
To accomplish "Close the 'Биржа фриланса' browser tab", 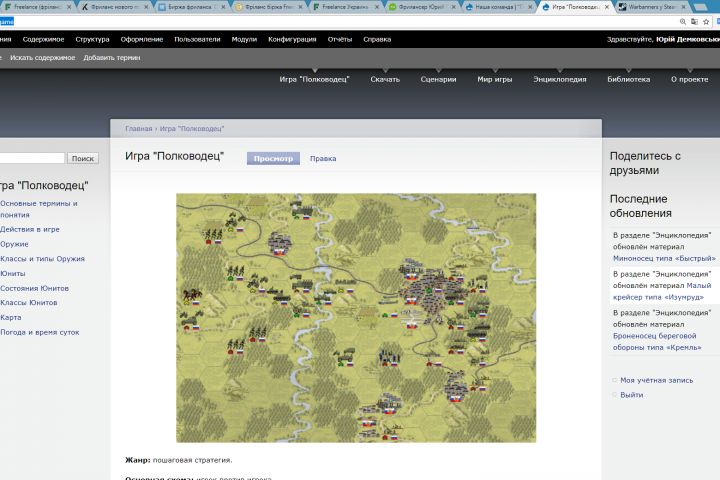I will click(x=223, y=7).
